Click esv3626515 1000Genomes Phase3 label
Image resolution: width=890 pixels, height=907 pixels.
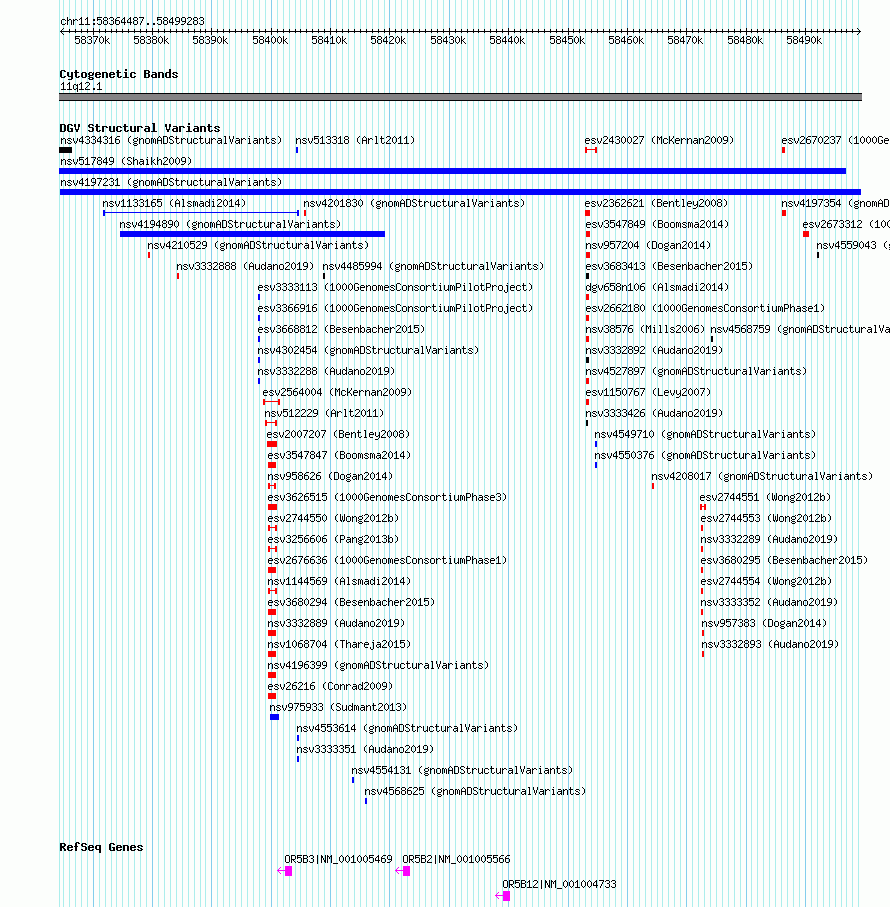[387, 497]
